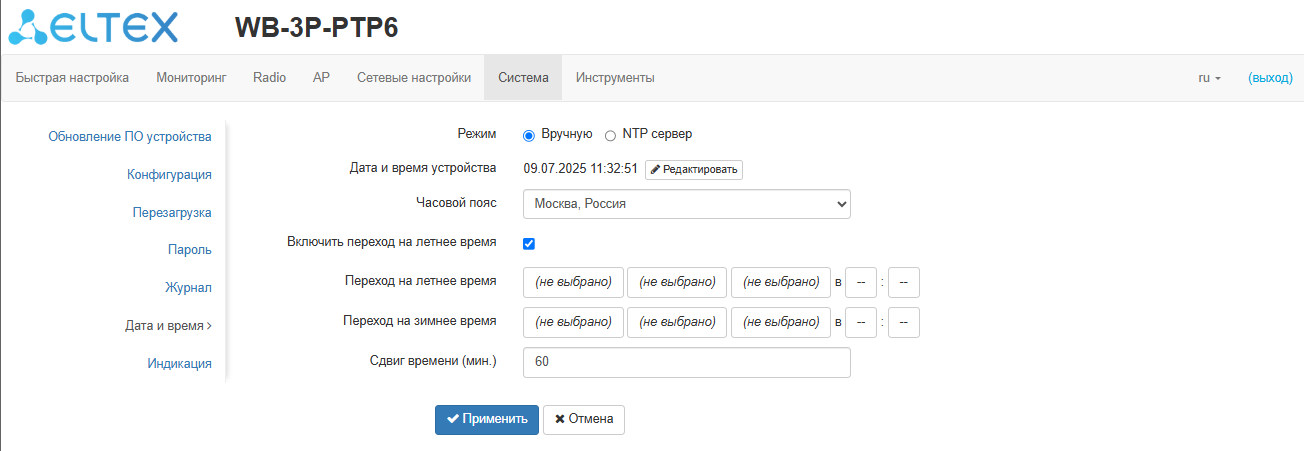Screen dimensions: 1304x451
Task: Open the Мониторинг tab
Action: point(191,78)
